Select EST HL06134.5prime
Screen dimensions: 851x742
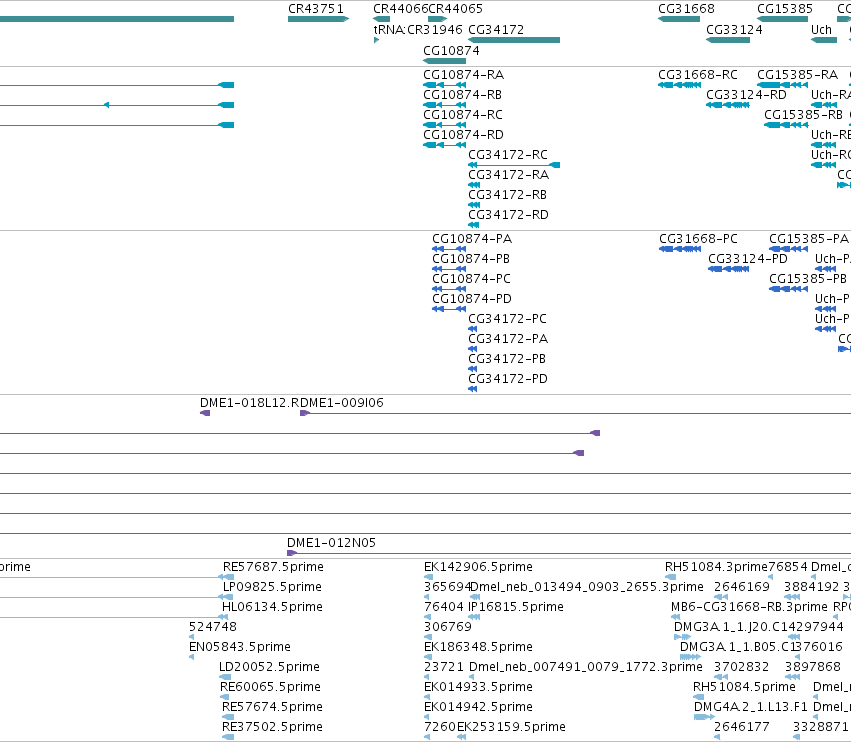click(272, 607)
